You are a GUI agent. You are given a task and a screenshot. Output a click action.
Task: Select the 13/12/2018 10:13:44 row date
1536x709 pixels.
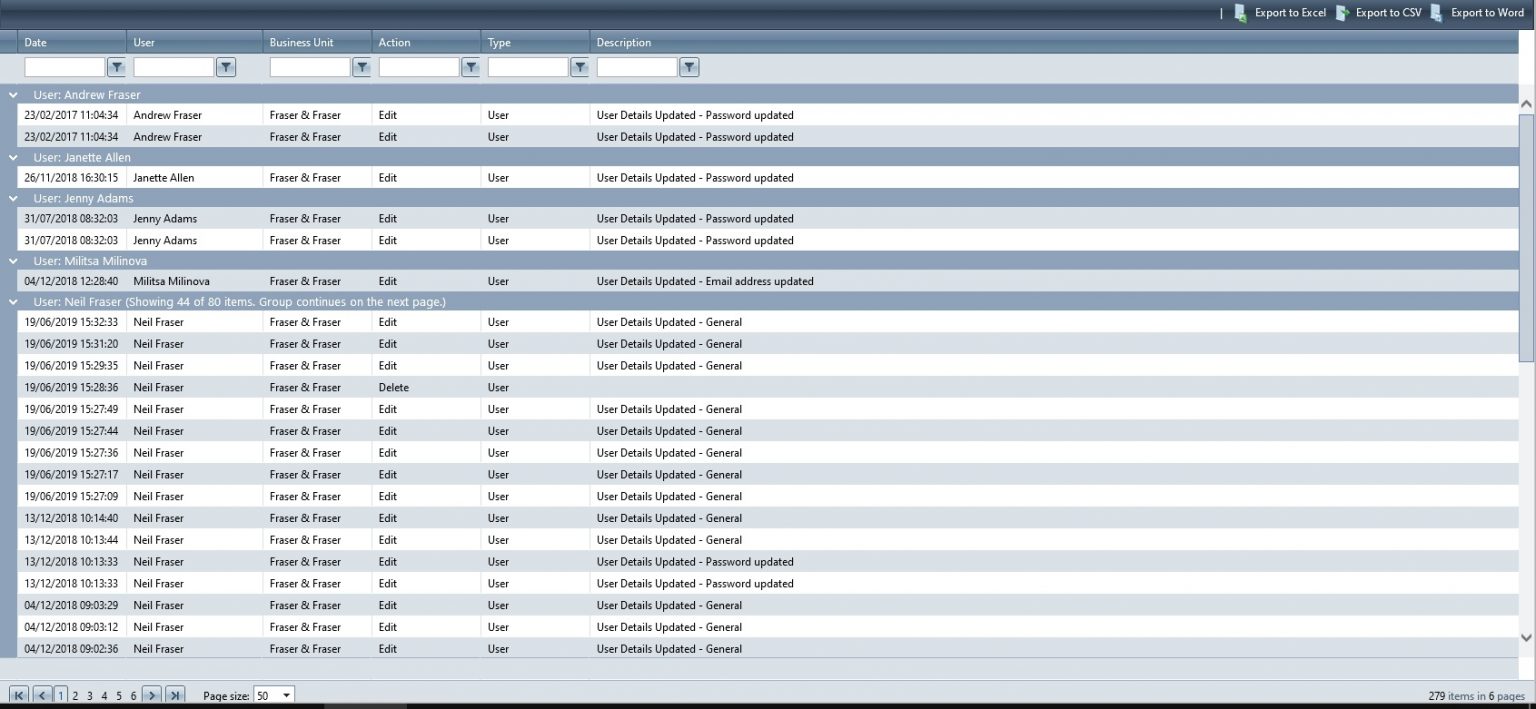coord(71,540)
